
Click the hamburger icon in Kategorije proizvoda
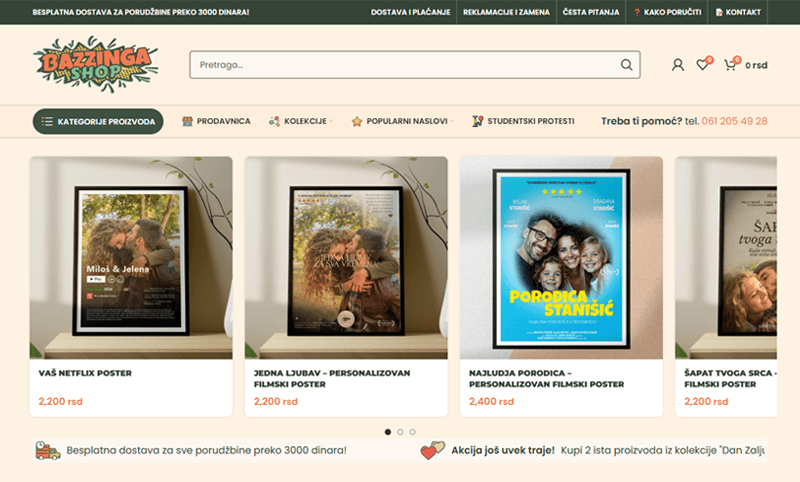pyautogui.click(x=47, y=121)
